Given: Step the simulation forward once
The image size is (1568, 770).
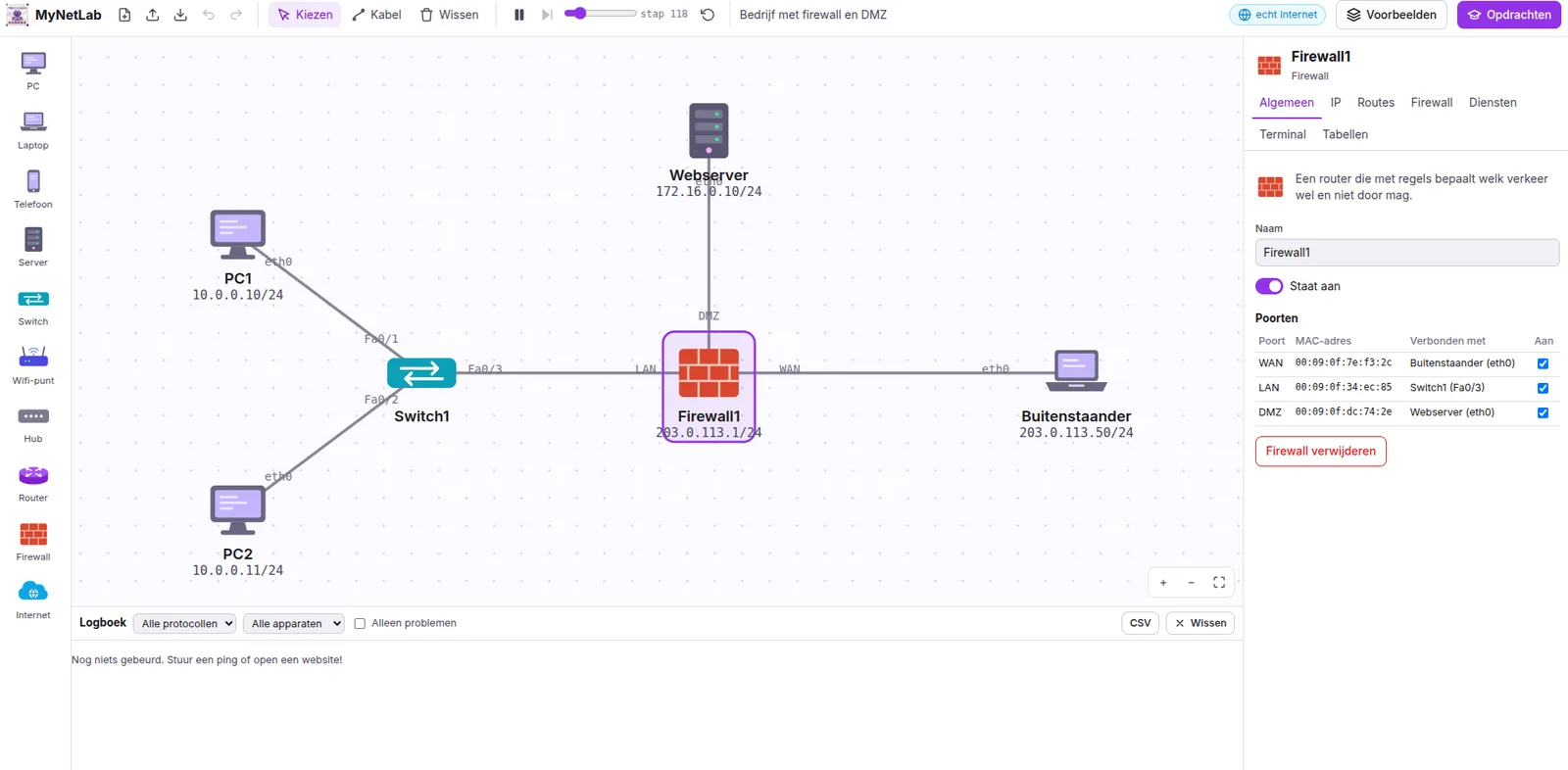Looking at the screenshot, I should (x=547, y=15).
